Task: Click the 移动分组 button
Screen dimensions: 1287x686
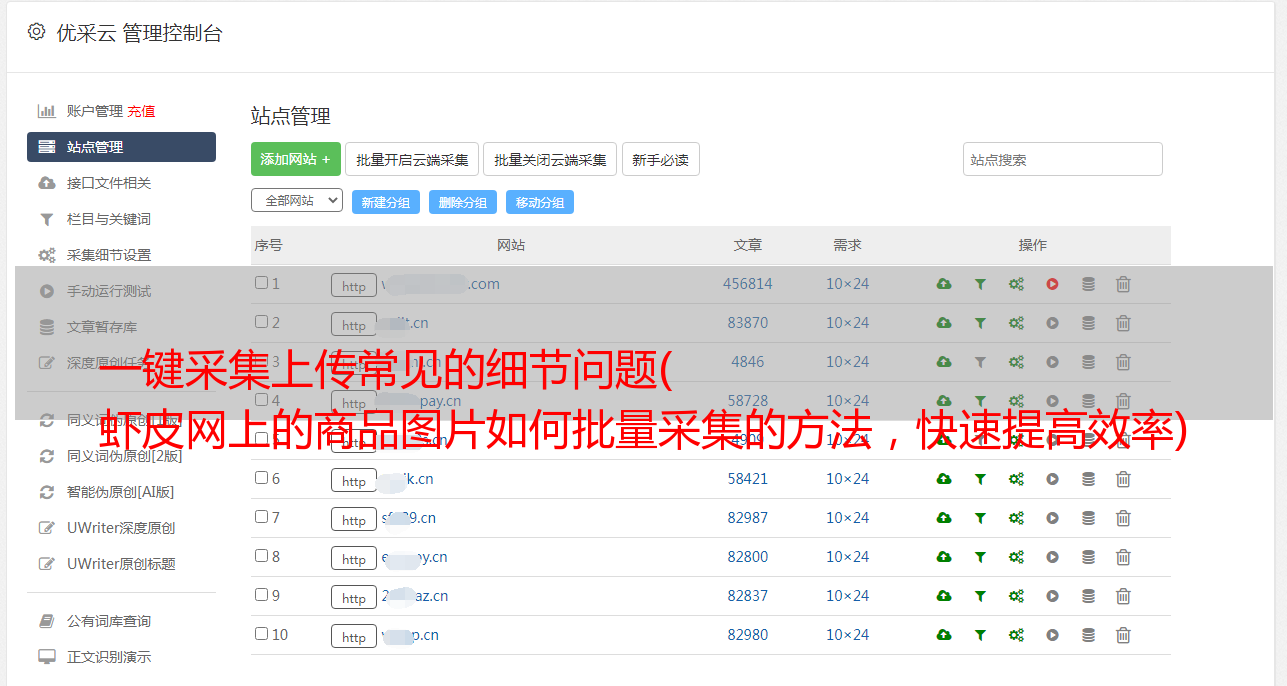Action: pos(540,202)
